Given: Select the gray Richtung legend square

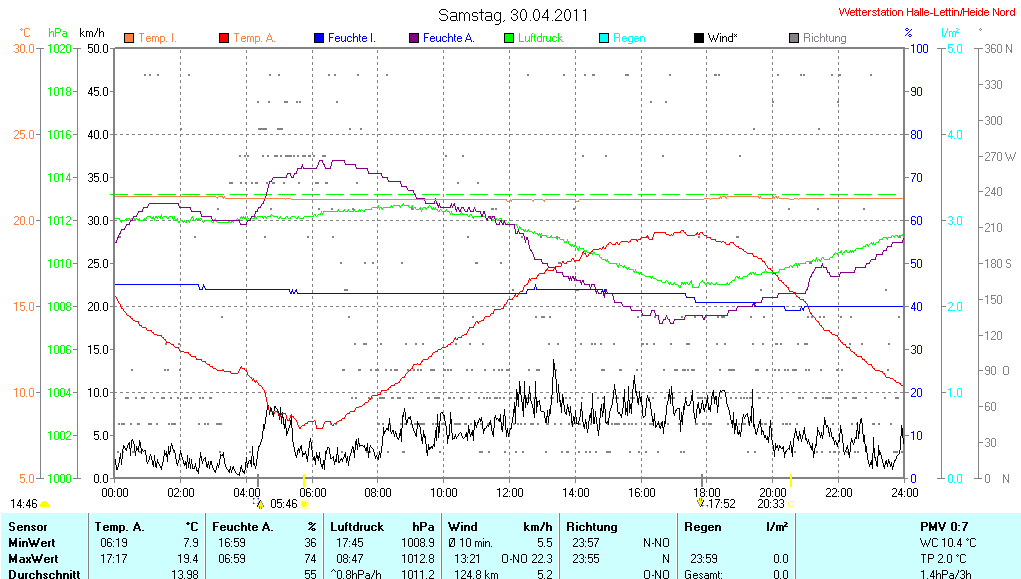Looking at the screenshot, I should tap(793, 38).
